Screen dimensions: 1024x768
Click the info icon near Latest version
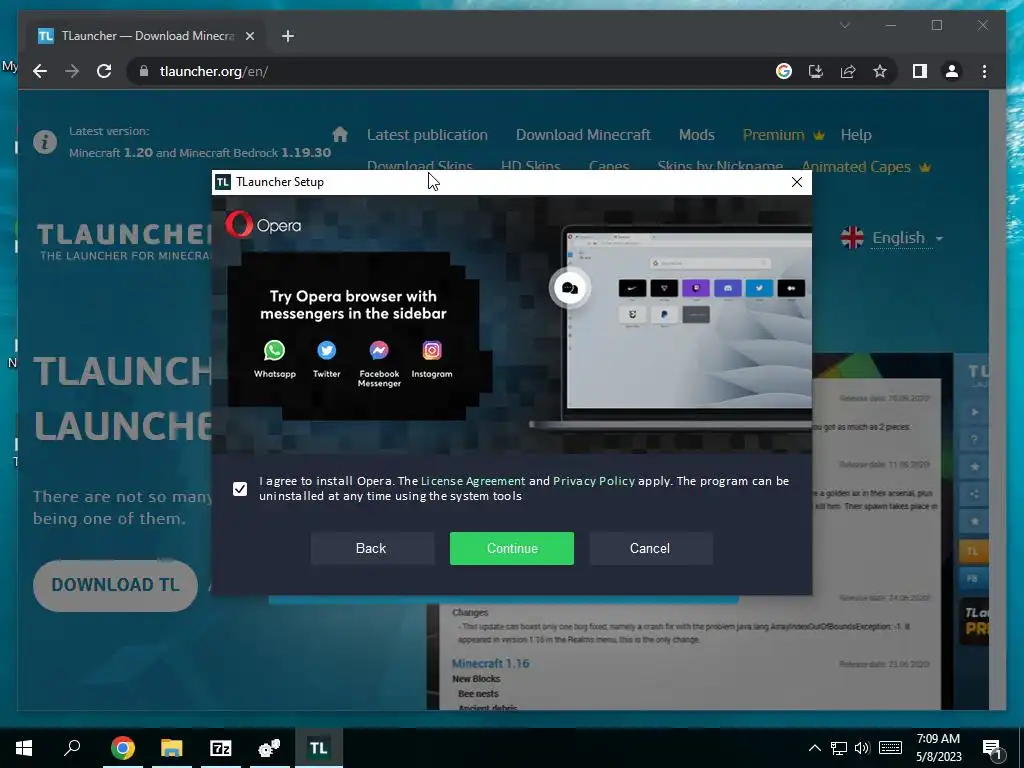coord(45,142)
